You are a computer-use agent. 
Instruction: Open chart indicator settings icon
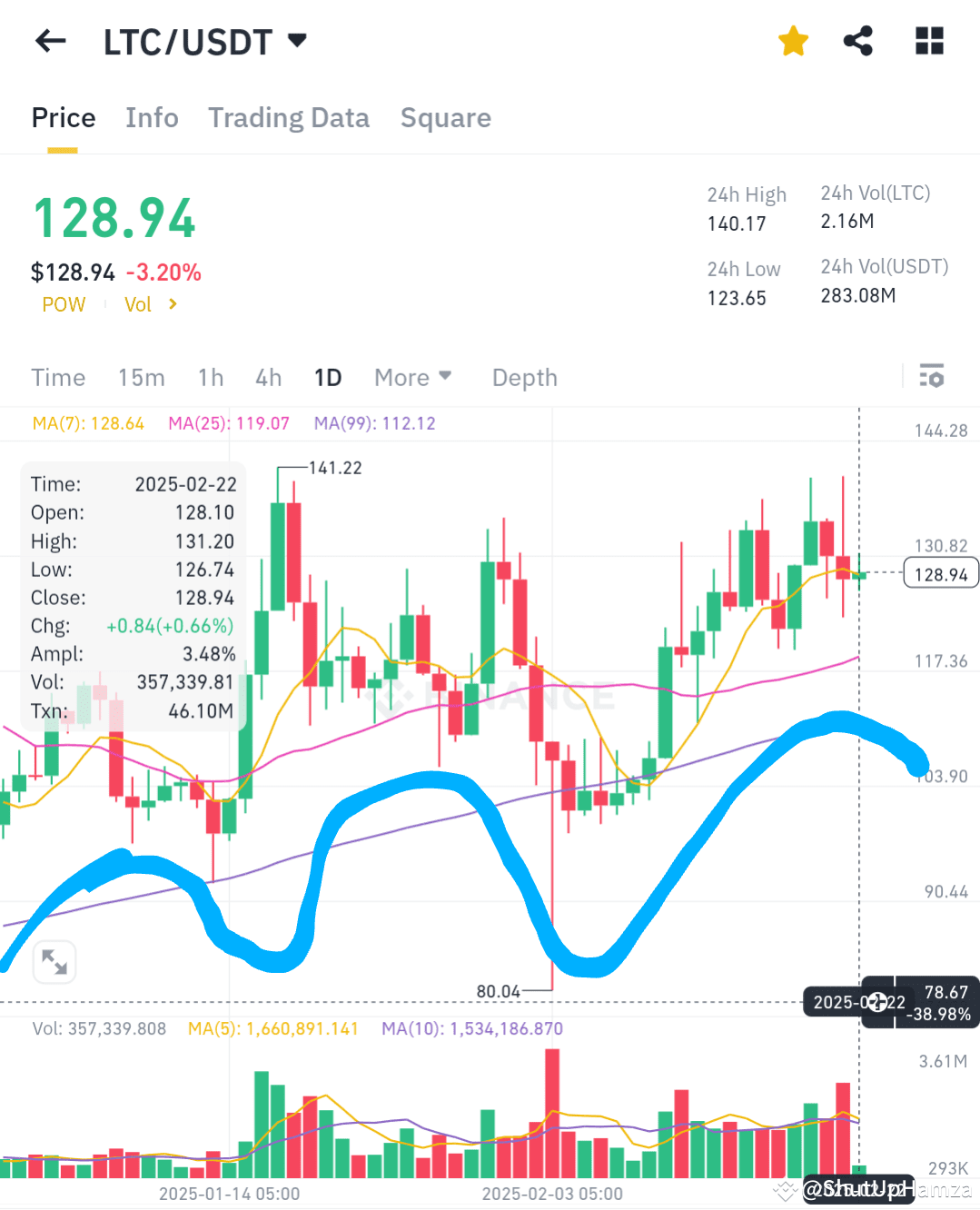coord(932,376)
